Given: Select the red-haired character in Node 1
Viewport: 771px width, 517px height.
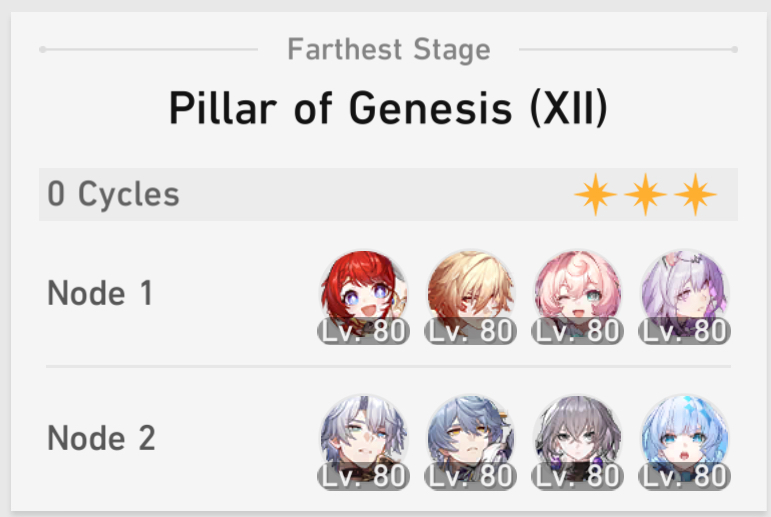Looking at the screenshot, I should [x=363, y=294].
